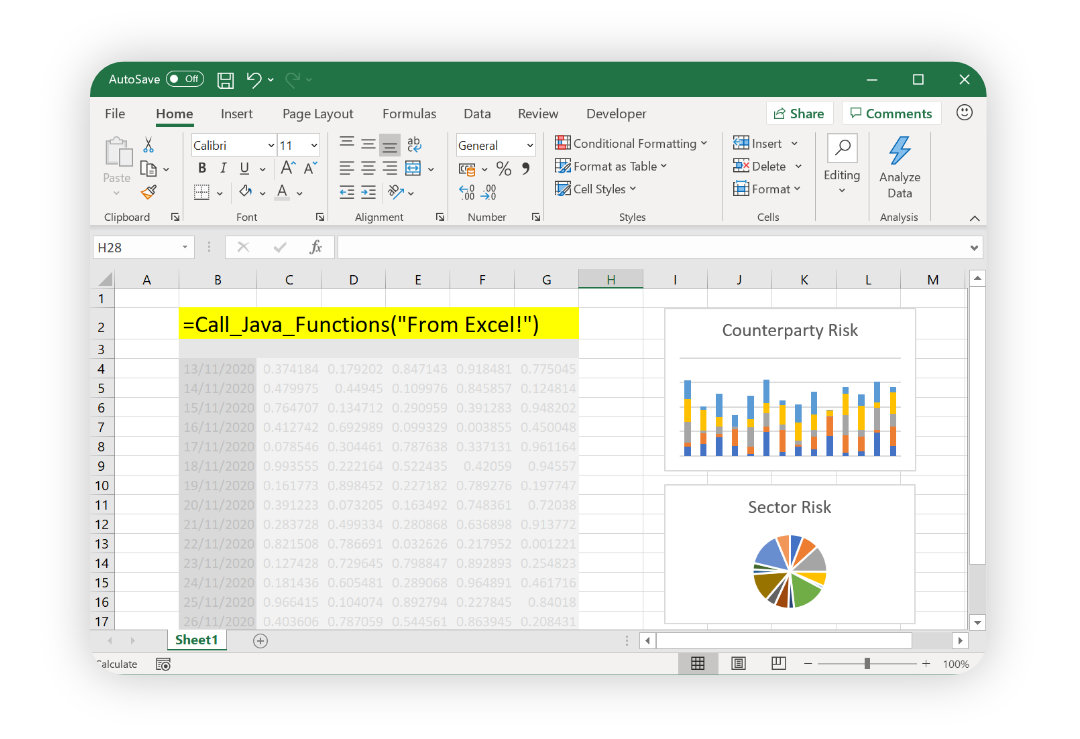The width and height of the screenshot is (1080, 739).
Task: Click the Format Painter icon
Action: pos(148,192)
